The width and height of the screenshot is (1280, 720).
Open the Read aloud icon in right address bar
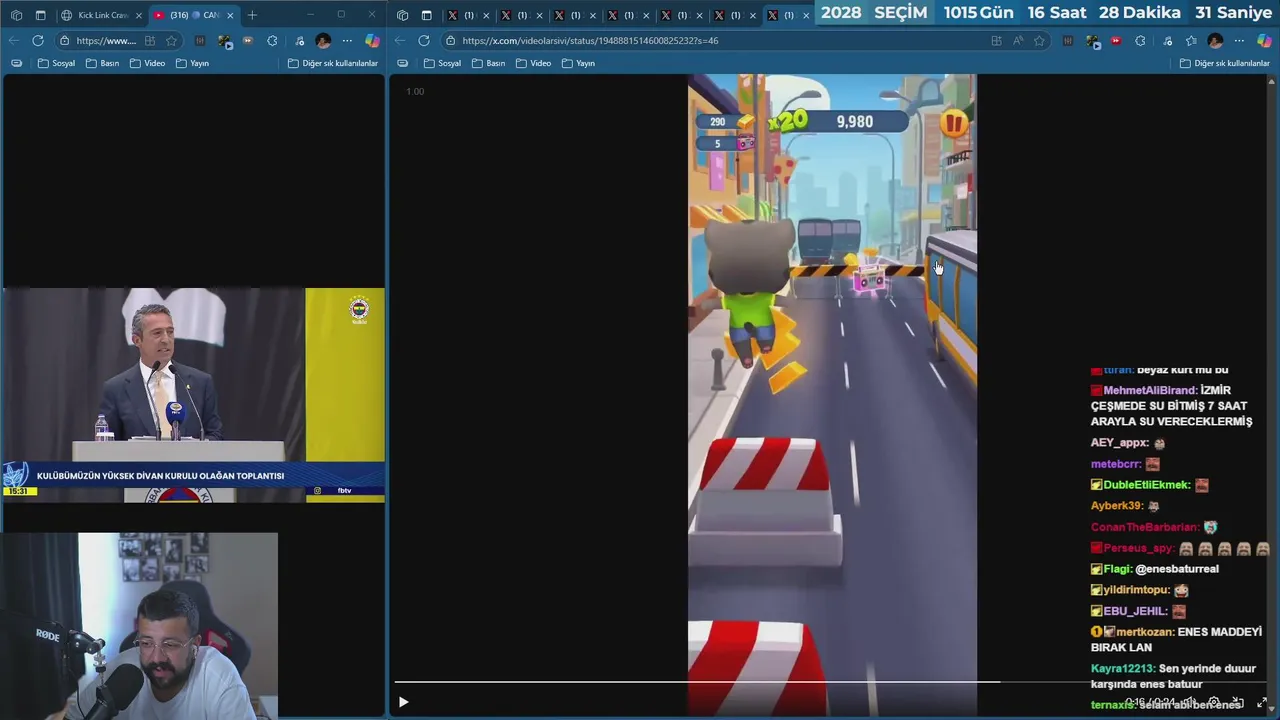[1018, 41]
